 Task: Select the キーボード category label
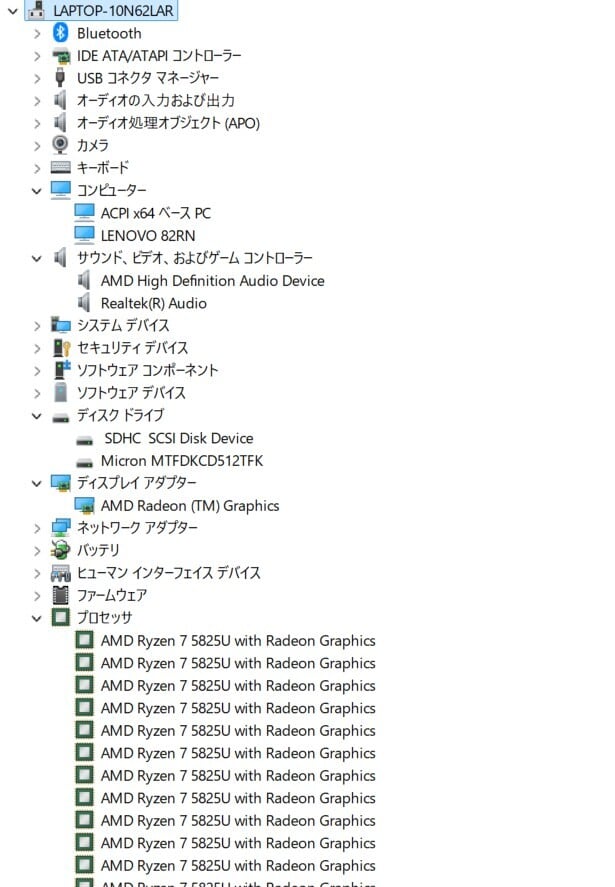click(103, 168)
